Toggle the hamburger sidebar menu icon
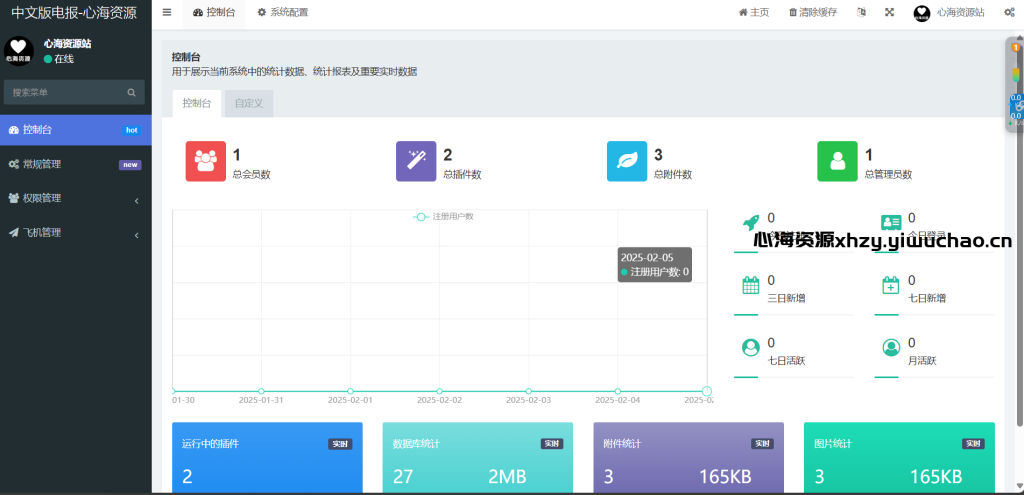1024x495 pixels. [167, 12]
